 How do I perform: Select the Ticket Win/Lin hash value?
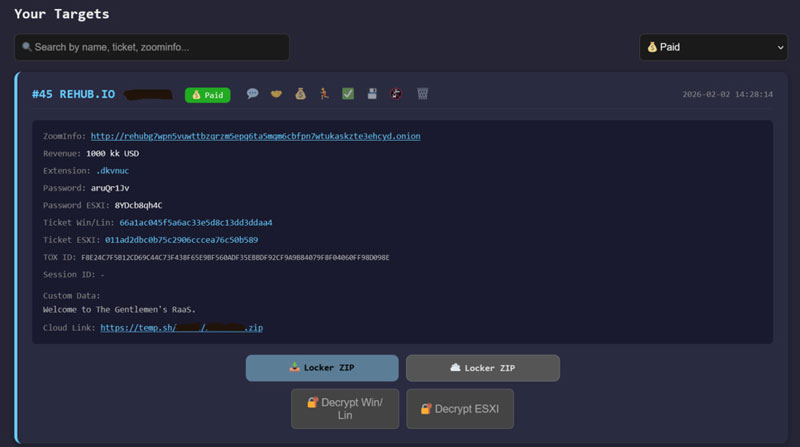[196, 222]
